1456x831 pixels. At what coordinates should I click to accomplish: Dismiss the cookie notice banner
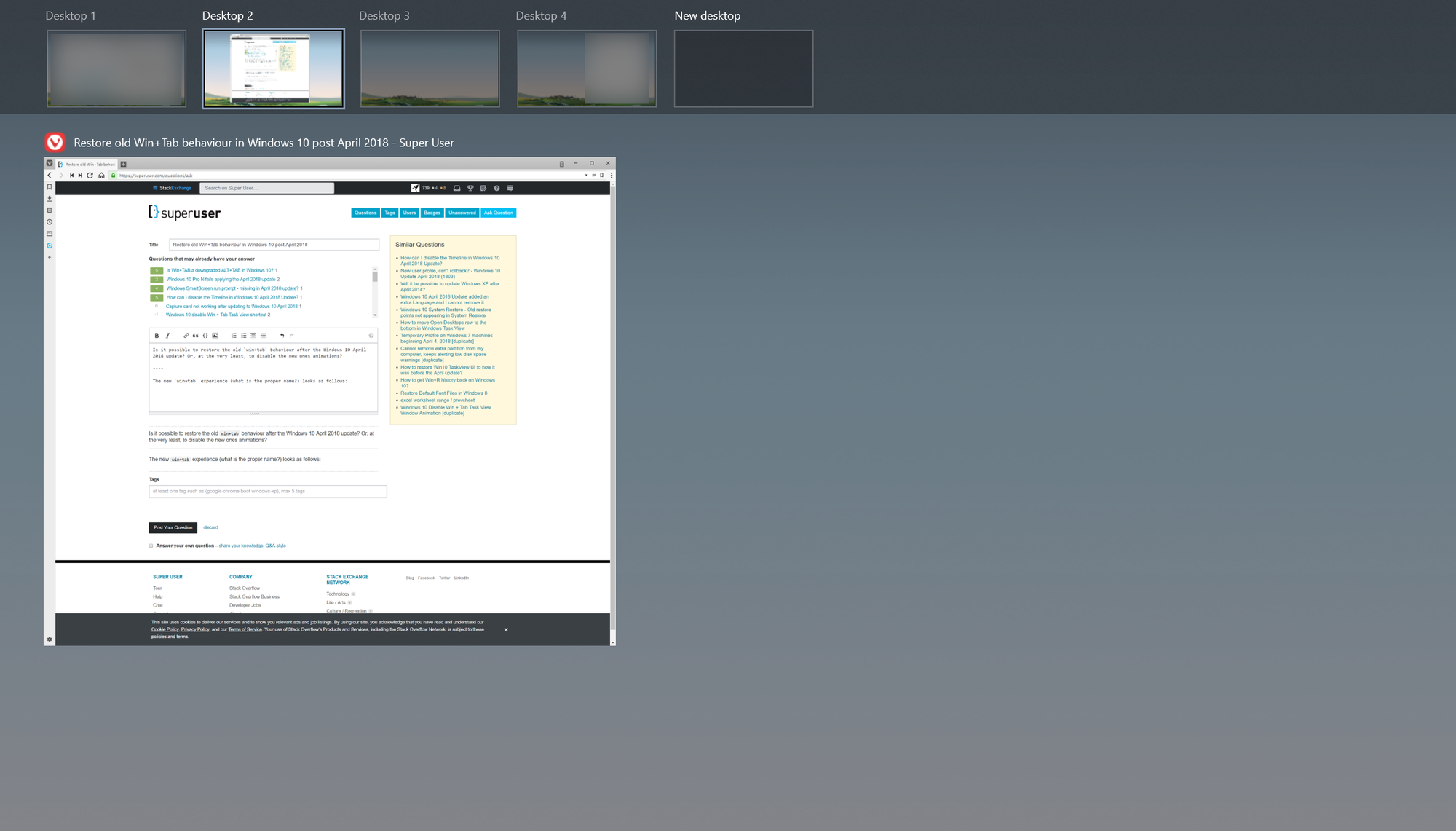pyautogui.click(x=506, y=629)
